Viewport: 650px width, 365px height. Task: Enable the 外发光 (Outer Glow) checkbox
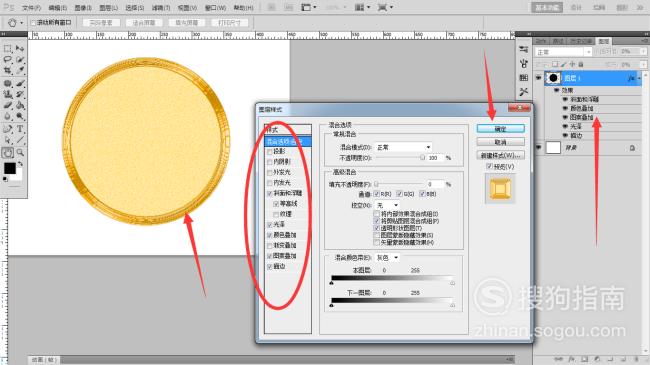[x=270, y=173]
